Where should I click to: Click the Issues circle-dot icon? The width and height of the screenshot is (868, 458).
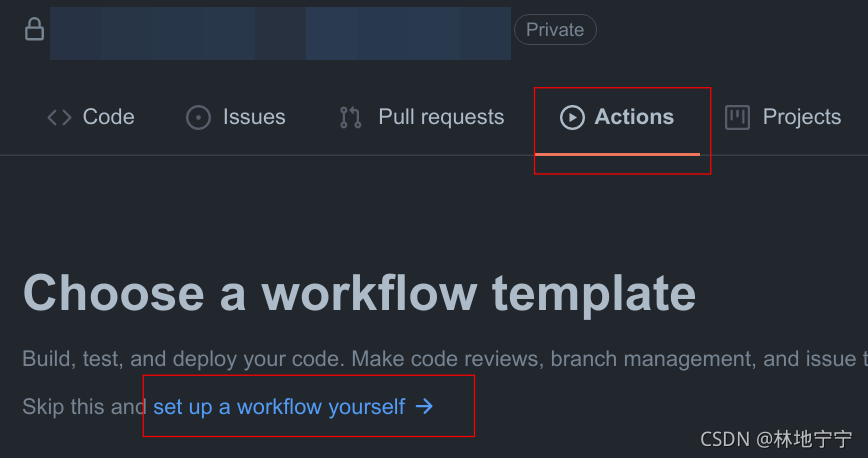(x=198, y=117)
